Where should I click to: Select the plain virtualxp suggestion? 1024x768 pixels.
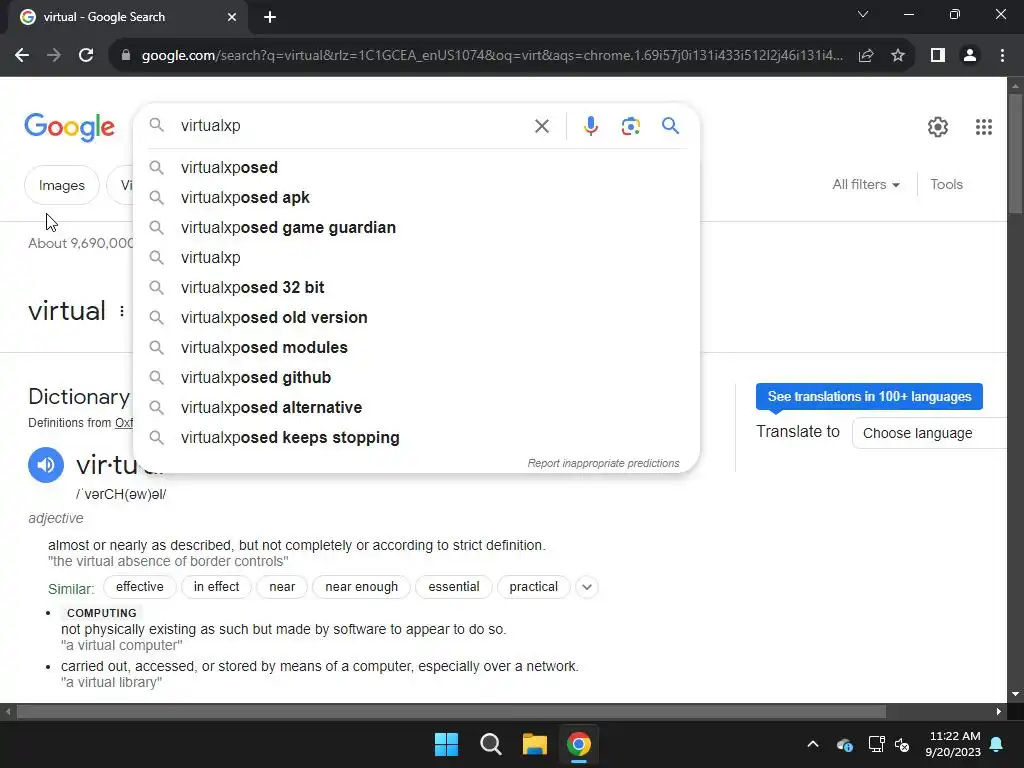click(416, 258)
